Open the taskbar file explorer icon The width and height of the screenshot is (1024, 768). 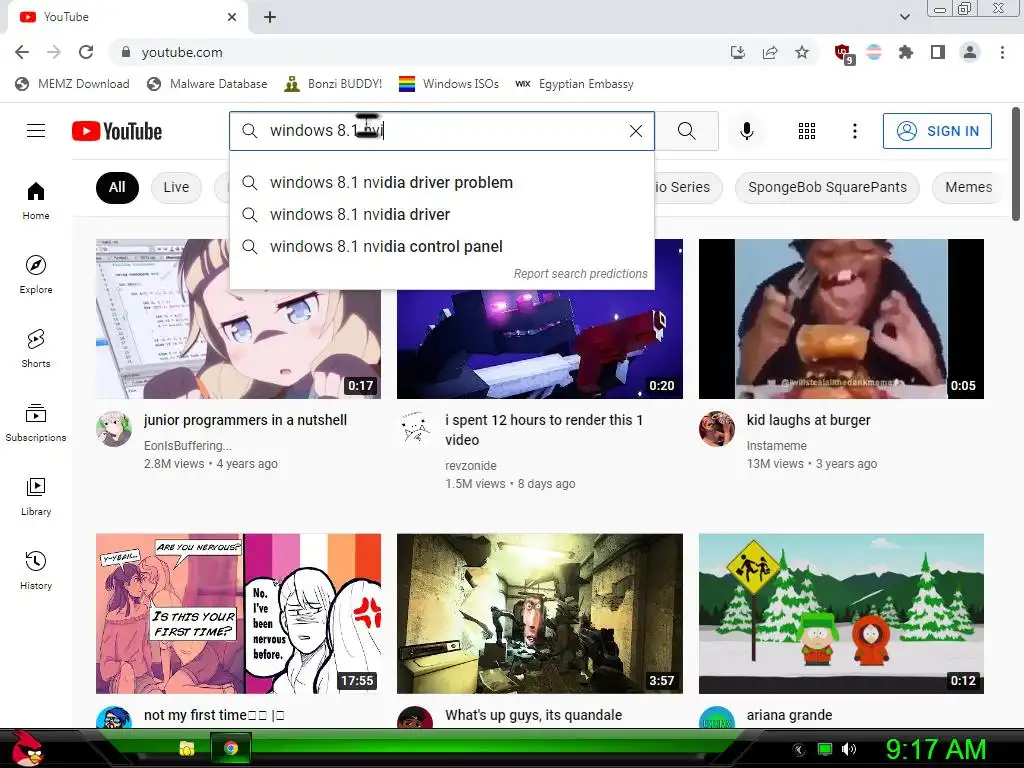pyautogui.click(x=187, y=748)
